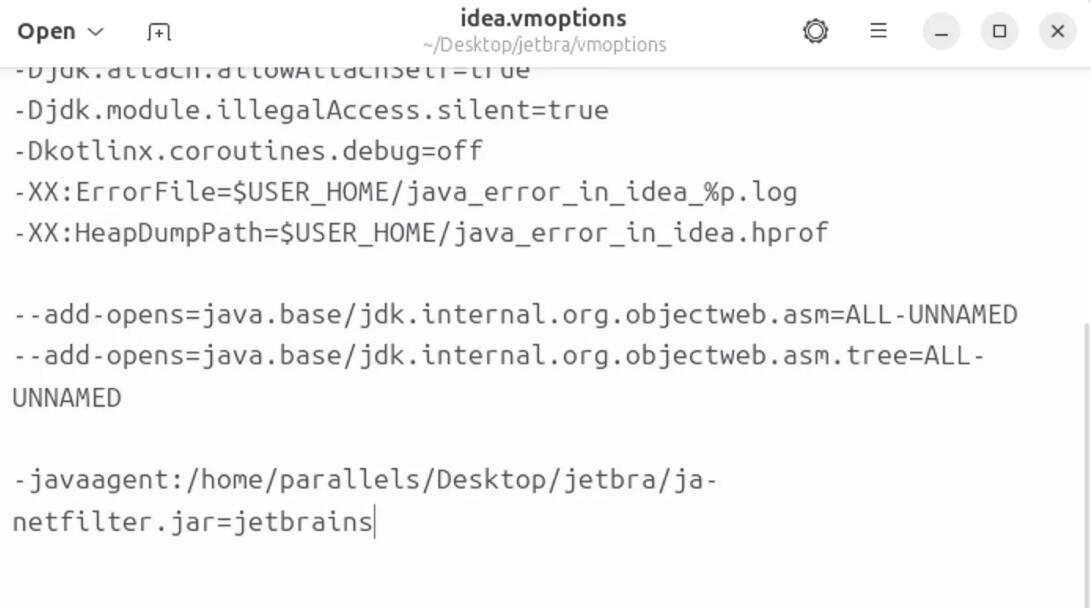Place cursor on the -XX:ErrorFile line
The width and height of the screenshot is (1091, 608).
click(x=405, y=192)
